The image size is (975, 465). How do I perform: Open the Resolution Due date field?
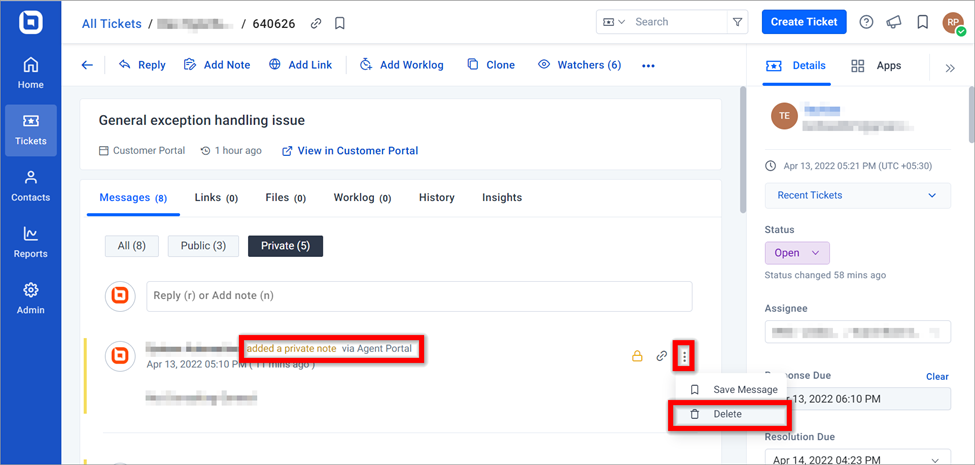(x=857, y=457)
